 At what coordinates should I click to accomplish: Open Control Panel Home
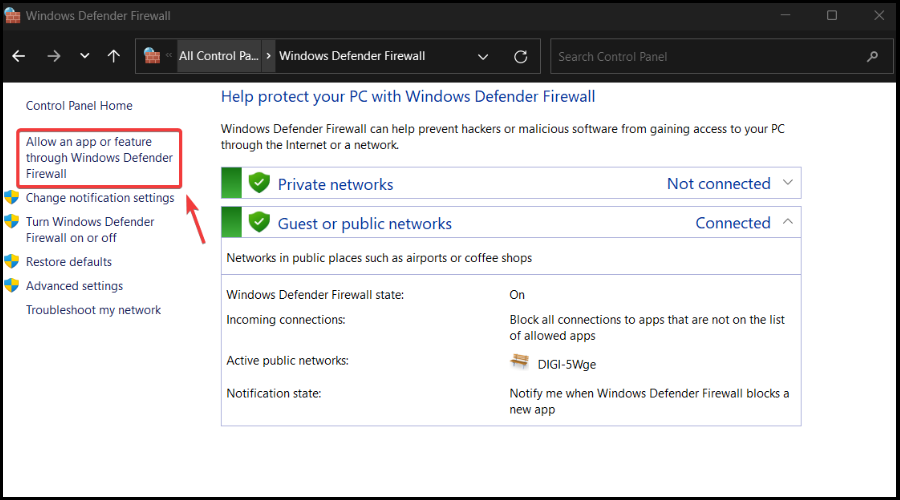79,106
